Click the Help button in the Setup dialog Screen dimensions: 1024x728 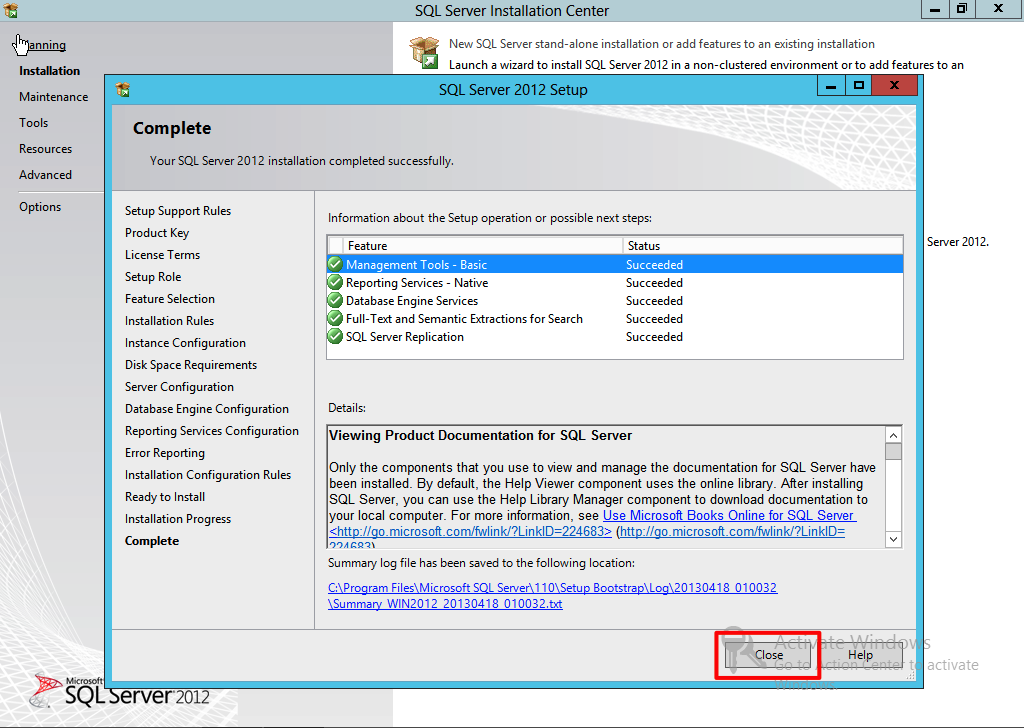pyautogui.click(x=860, y=654)
